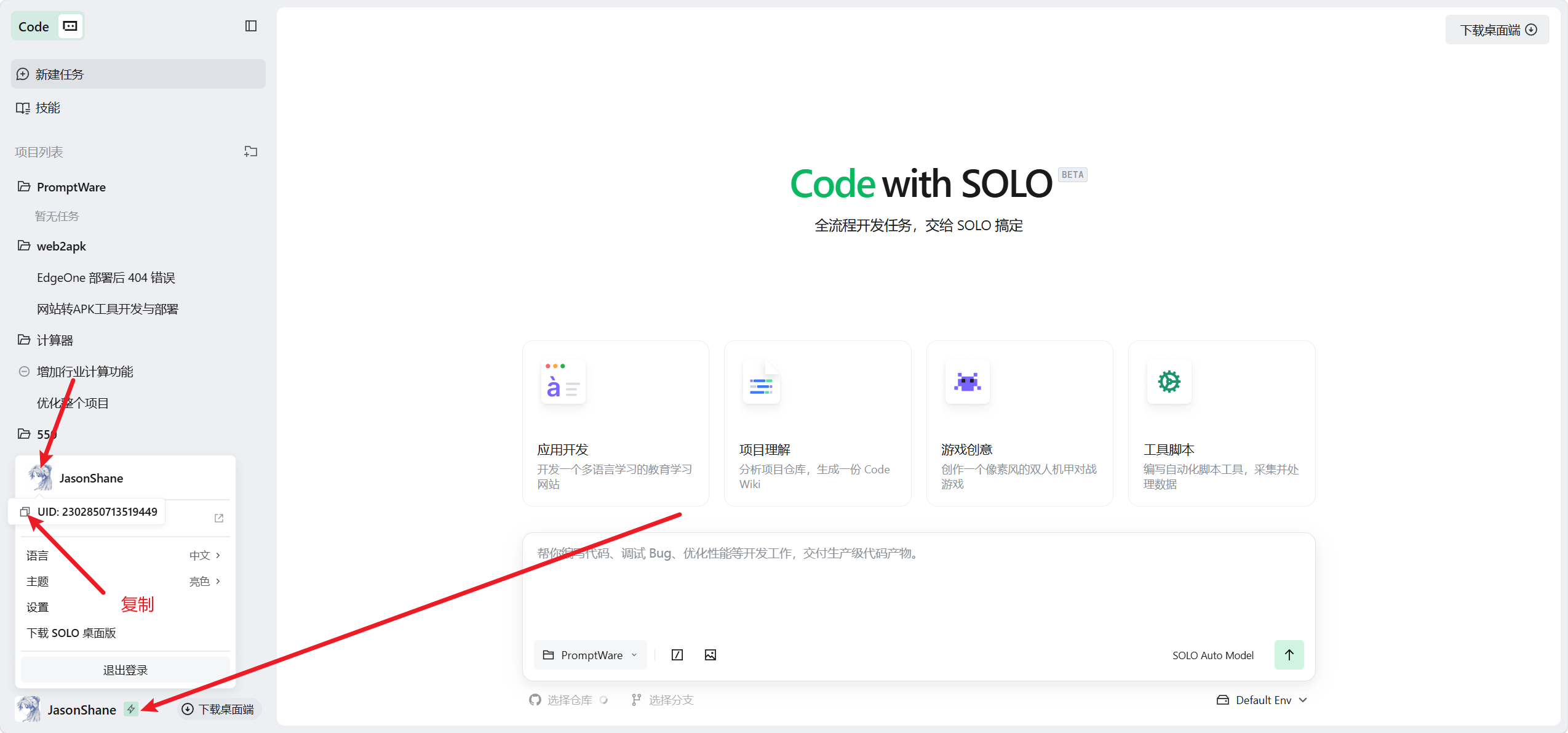Image resolution: width=1568 pixels, height=733 pixels.
Task: Select the 游戏创意 template card
Action: coord(1019,423)
